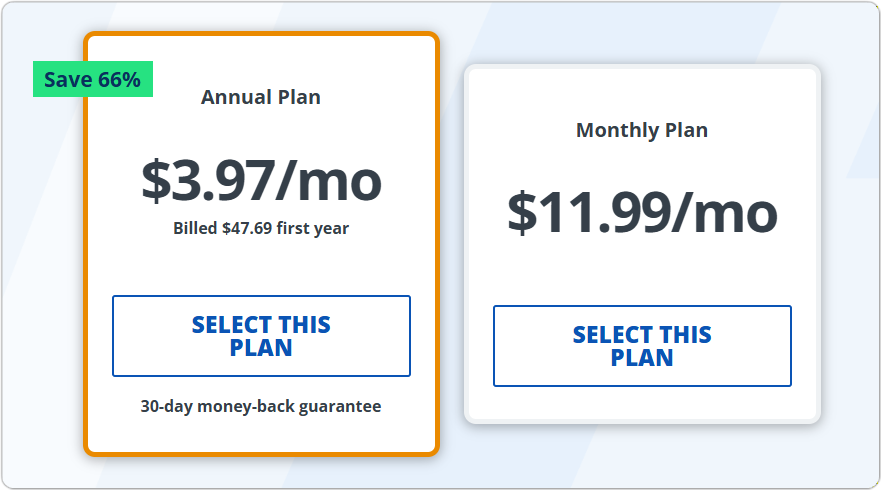Image resolution: width=881 pixels, height=490 pixels.
Task: Click the $11.99/mo monthly price
Action: tap(642, 212)
